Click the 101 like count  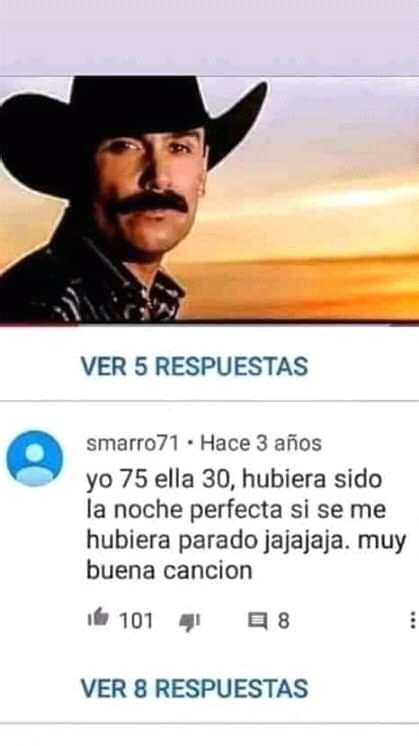136,621
